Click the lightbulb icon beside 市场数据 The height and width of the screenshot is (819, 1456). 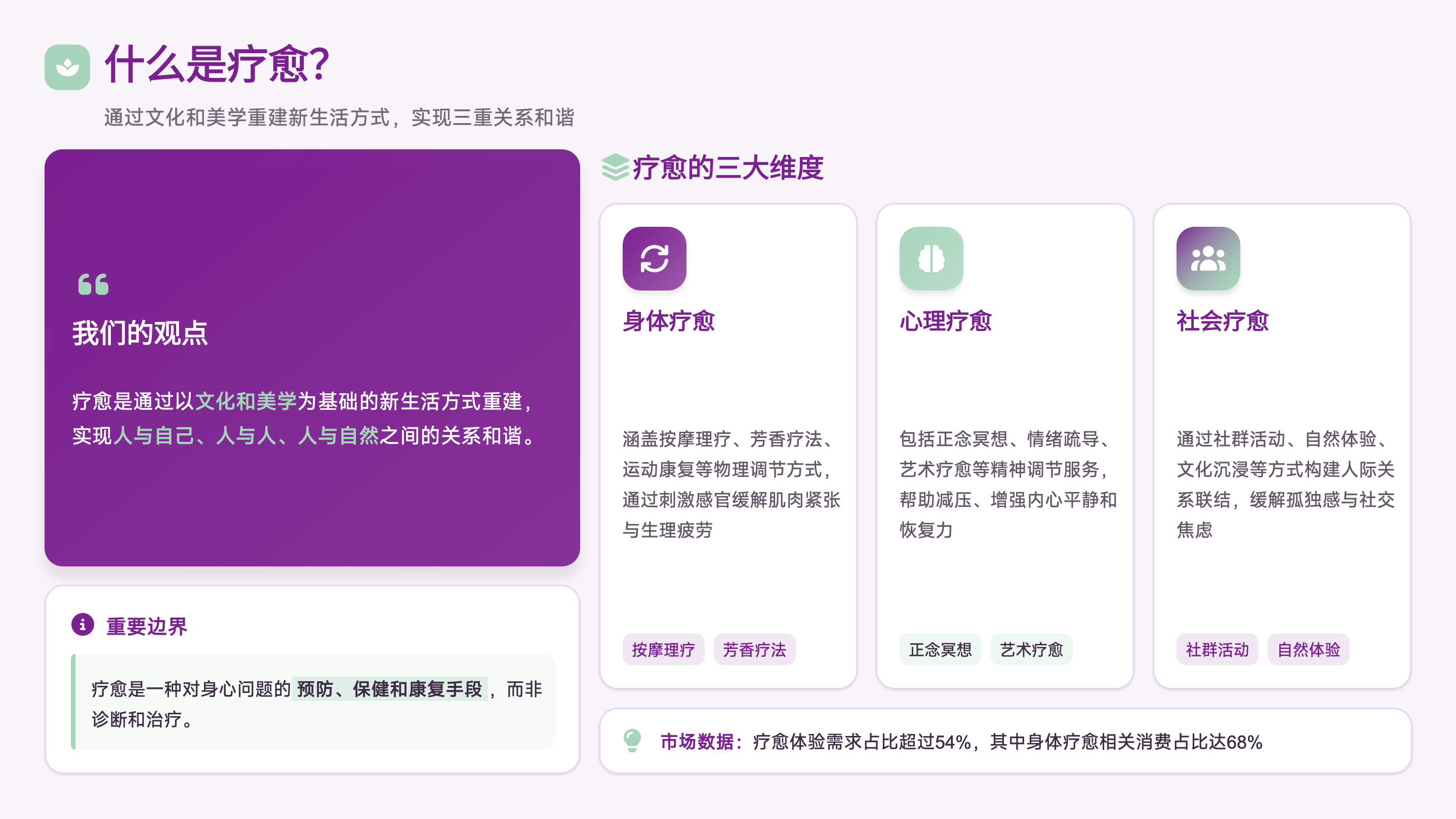pyautogui.click(x=632, y=741)
